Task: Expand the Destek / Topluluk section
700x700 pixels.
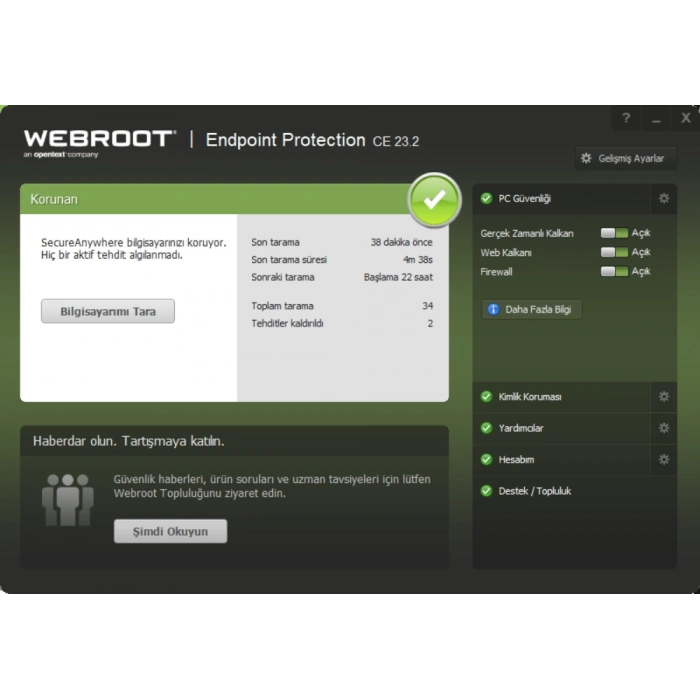Action: [575, 491]
